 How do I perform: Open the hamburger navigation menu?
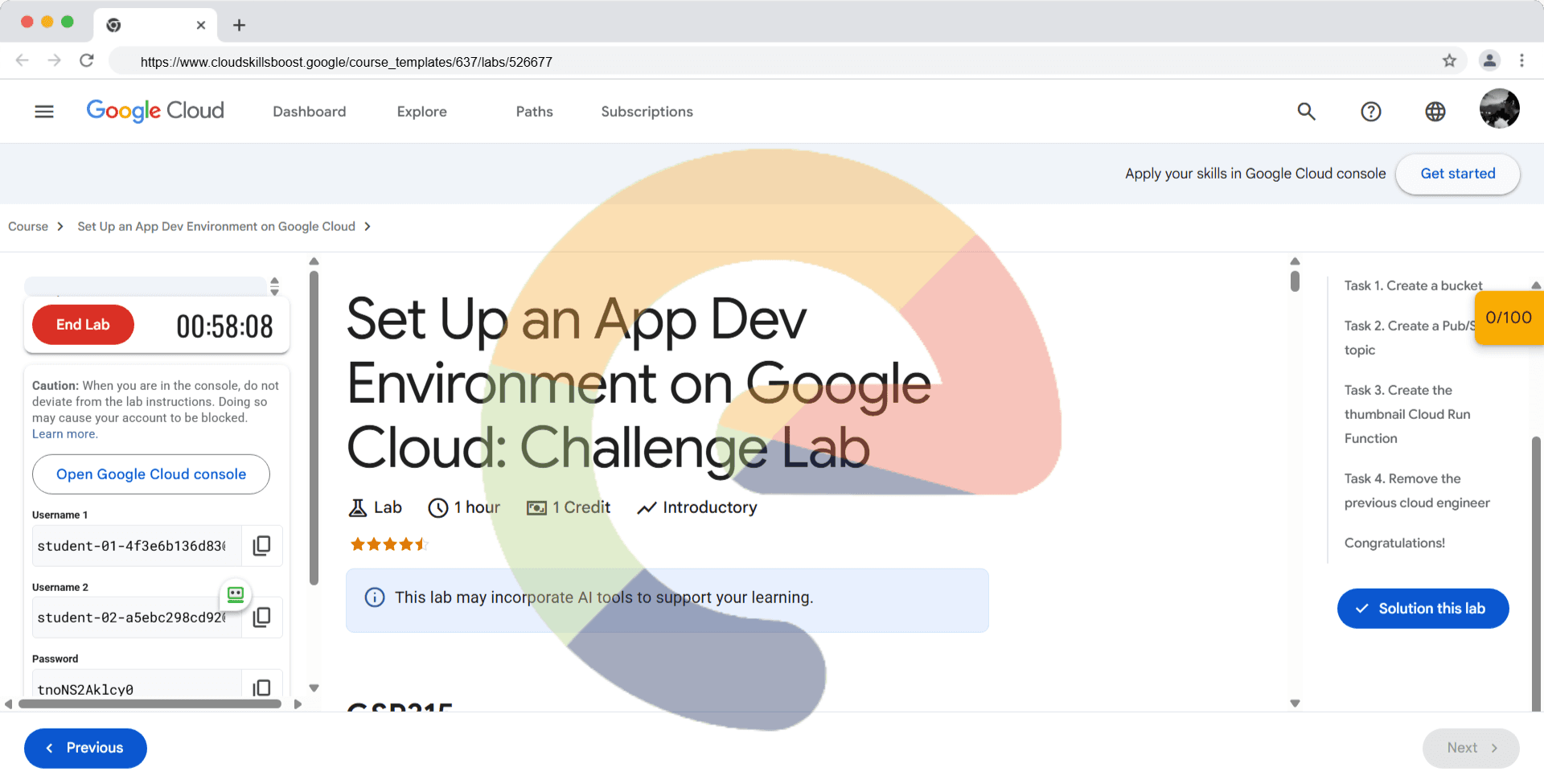coord(44,112)
